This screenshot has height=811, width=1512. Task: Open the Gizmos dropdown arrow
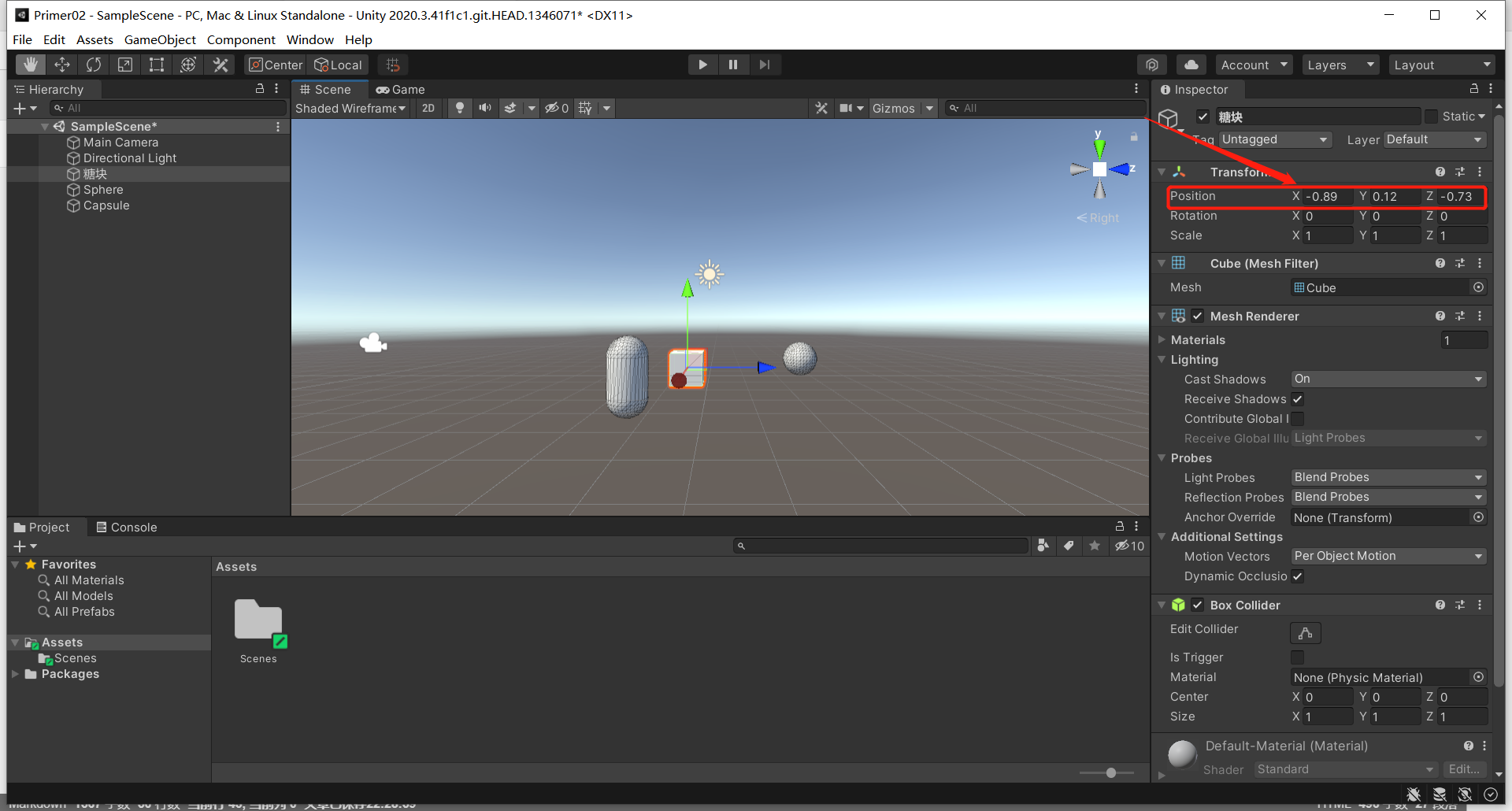pos(929,108)
